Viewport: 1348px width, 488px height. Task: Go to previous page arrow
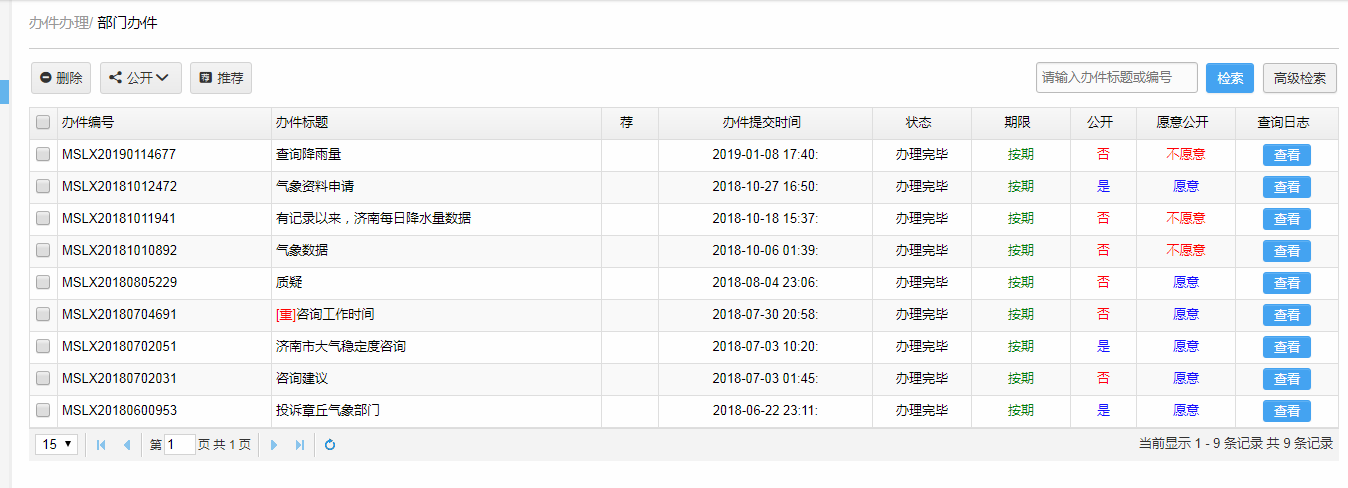coord(127,445)
